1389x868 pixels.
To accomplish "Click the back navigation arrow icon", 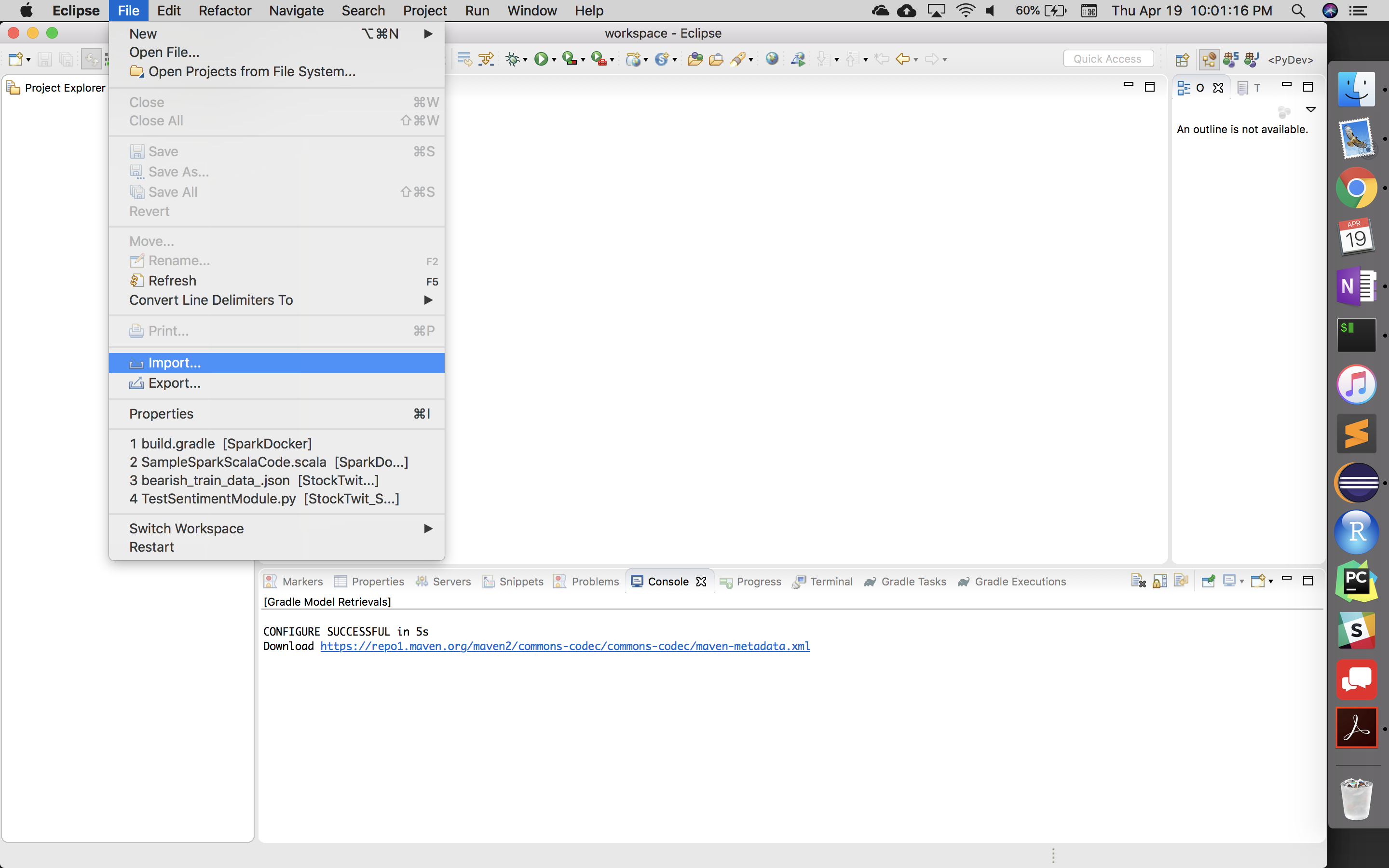I will [x=902, y=58].
